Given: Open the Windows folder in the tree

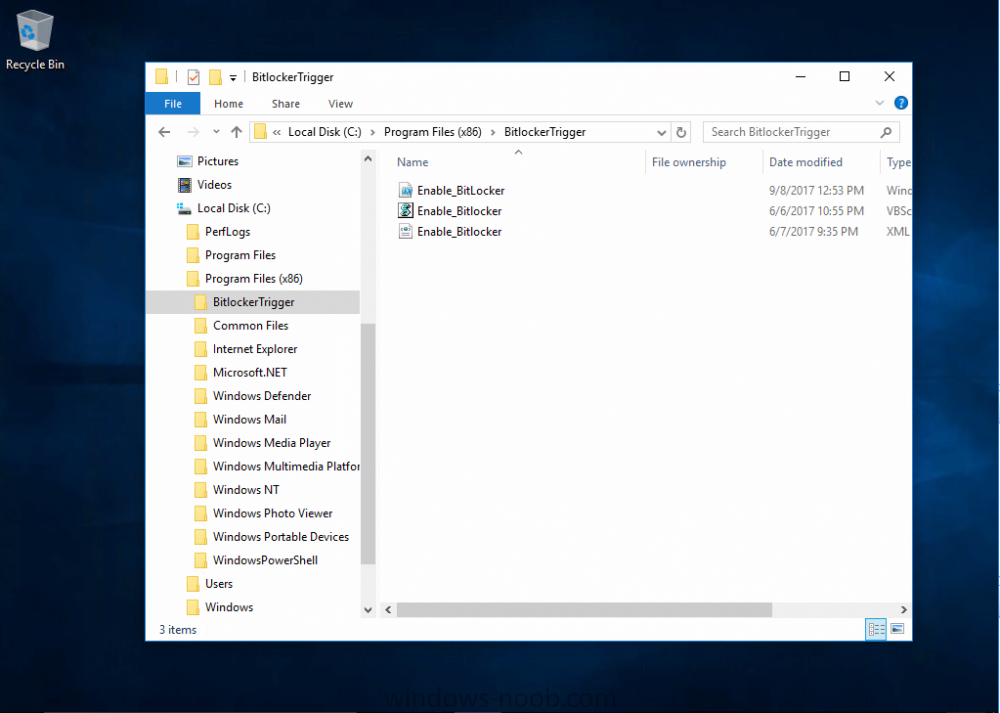Looking at the screenshot, I should point(228,607).
